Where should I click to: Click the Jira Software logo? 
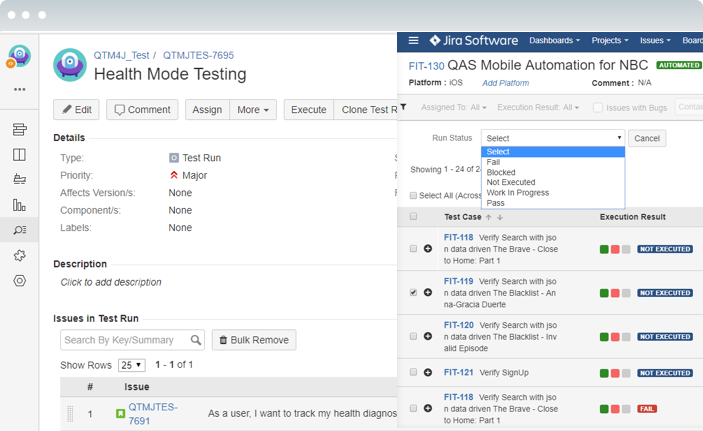[x=473, y=41]
